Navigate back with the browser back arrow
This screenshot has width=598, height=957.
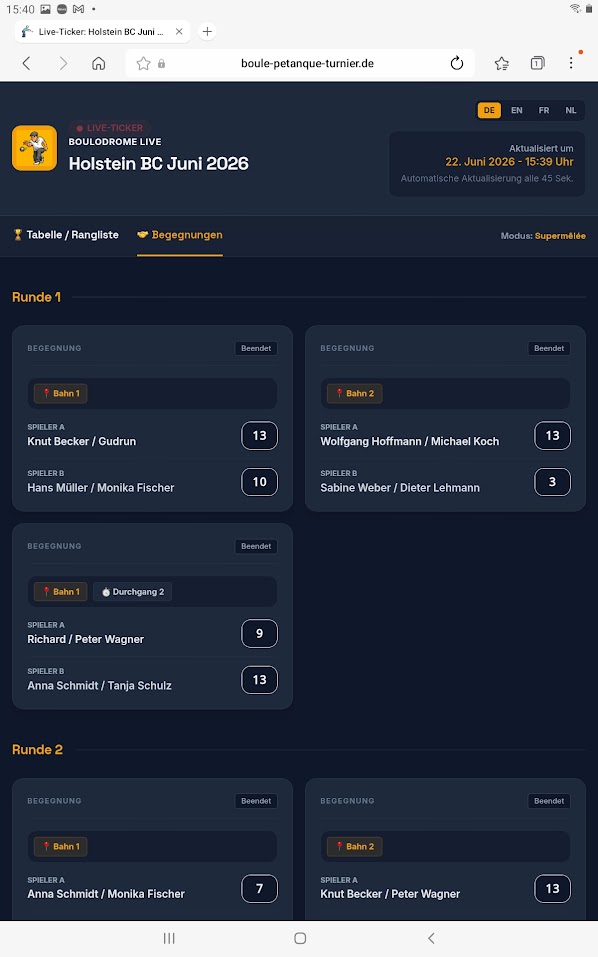(x=26, y=63)
